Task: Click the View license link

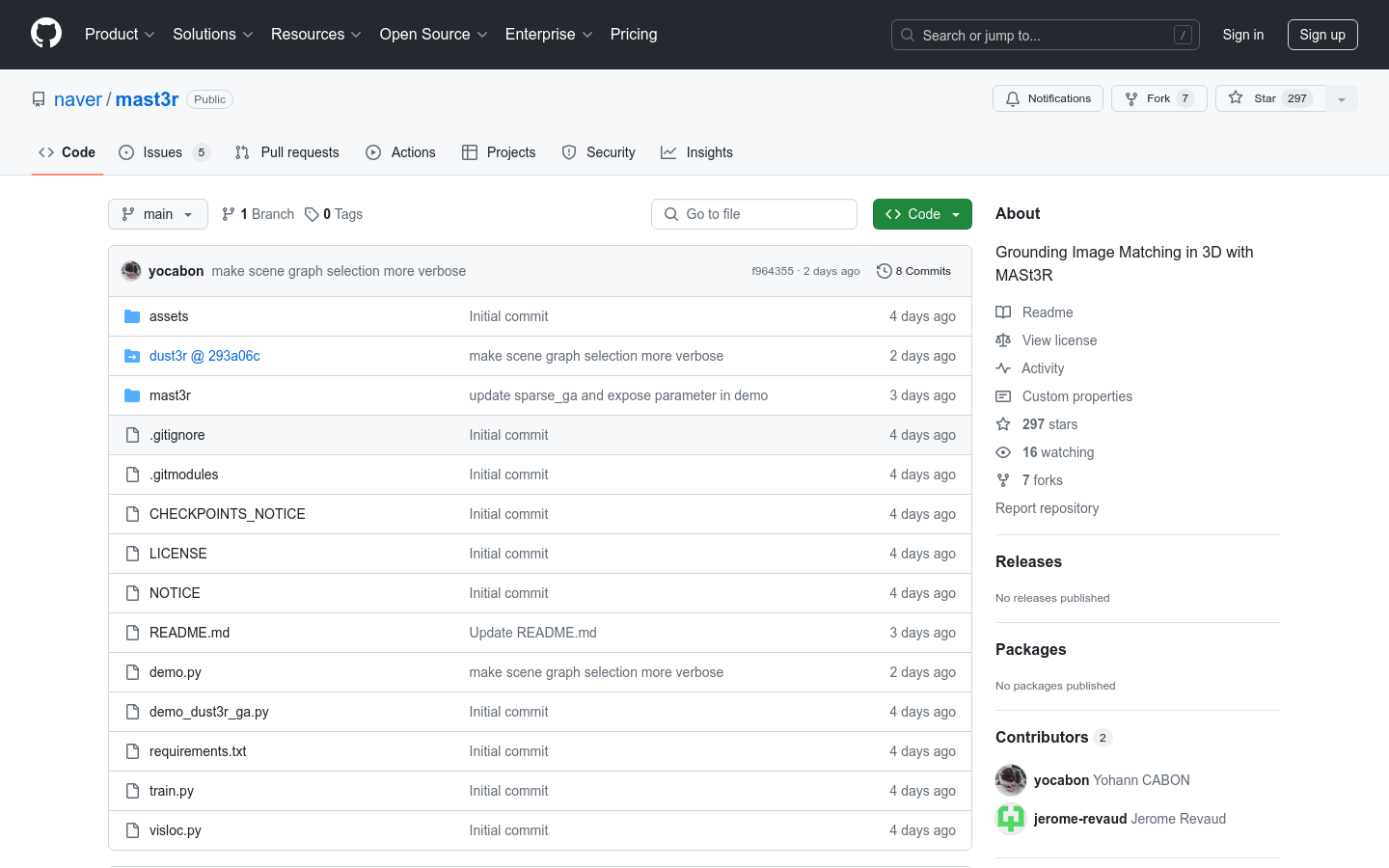Action: click(x=1047, y=340)
